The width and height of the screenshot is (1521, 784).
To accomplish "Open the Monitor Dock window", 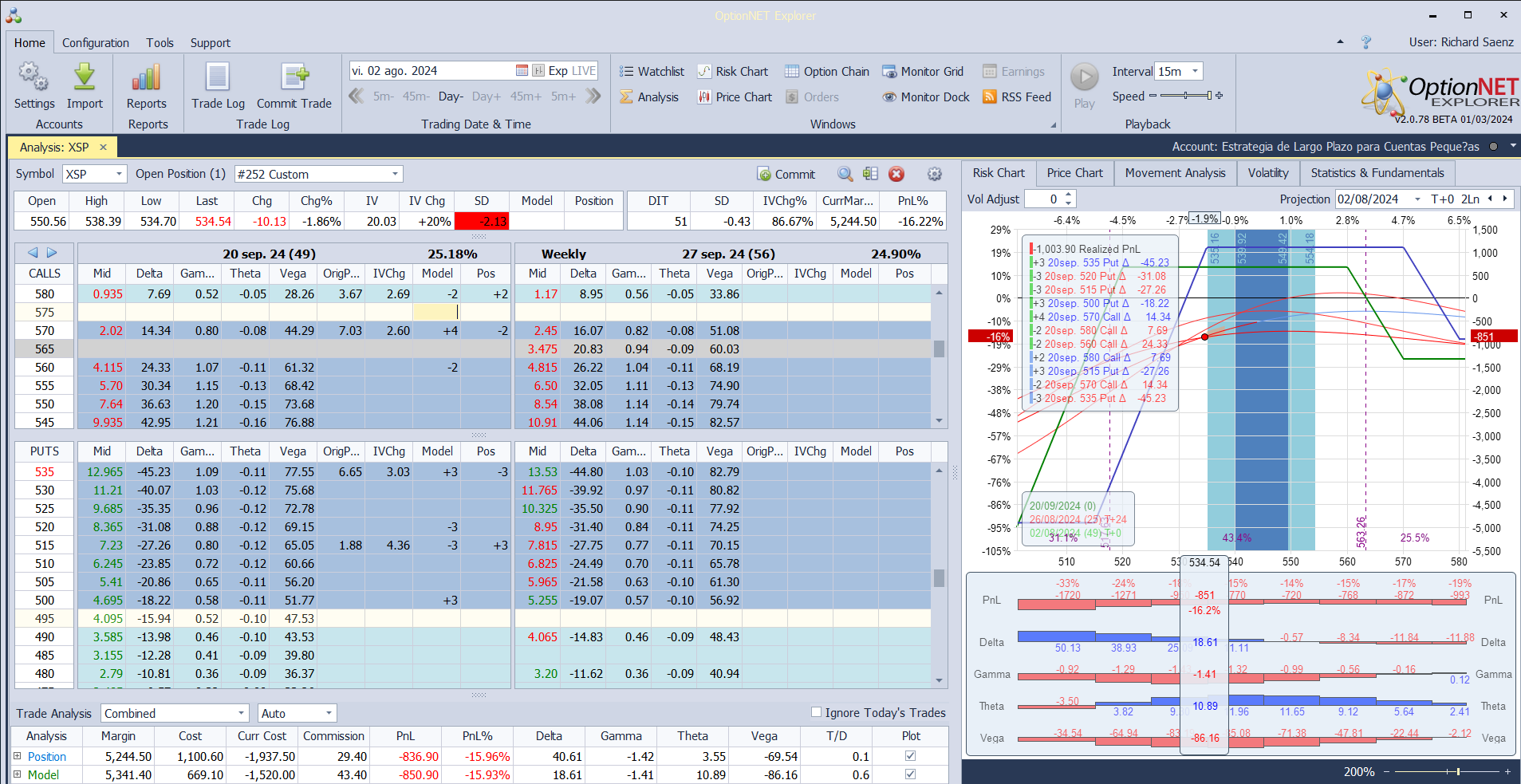I will tap(926, 97).
